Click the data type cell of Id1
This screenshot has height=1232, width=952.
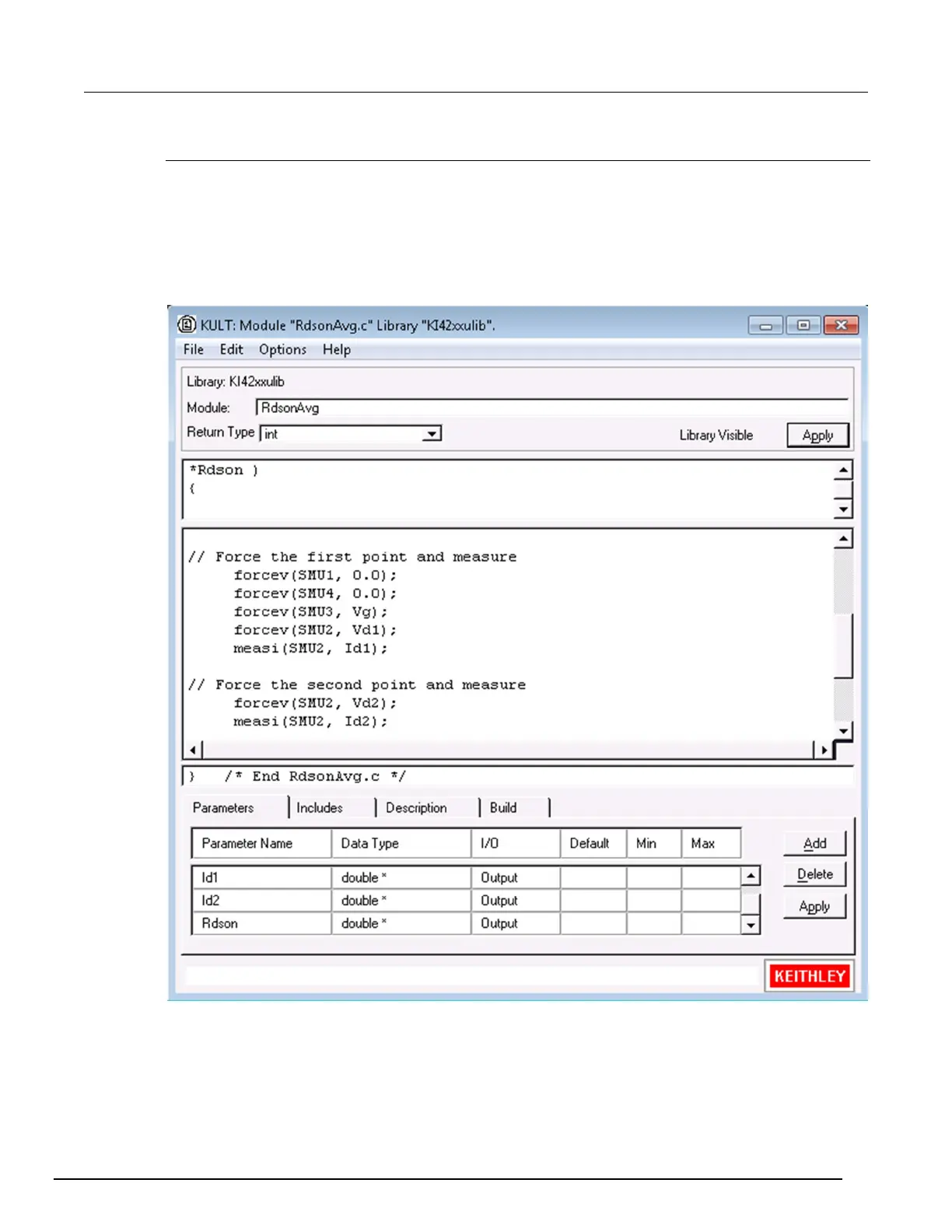click(401, 878)
